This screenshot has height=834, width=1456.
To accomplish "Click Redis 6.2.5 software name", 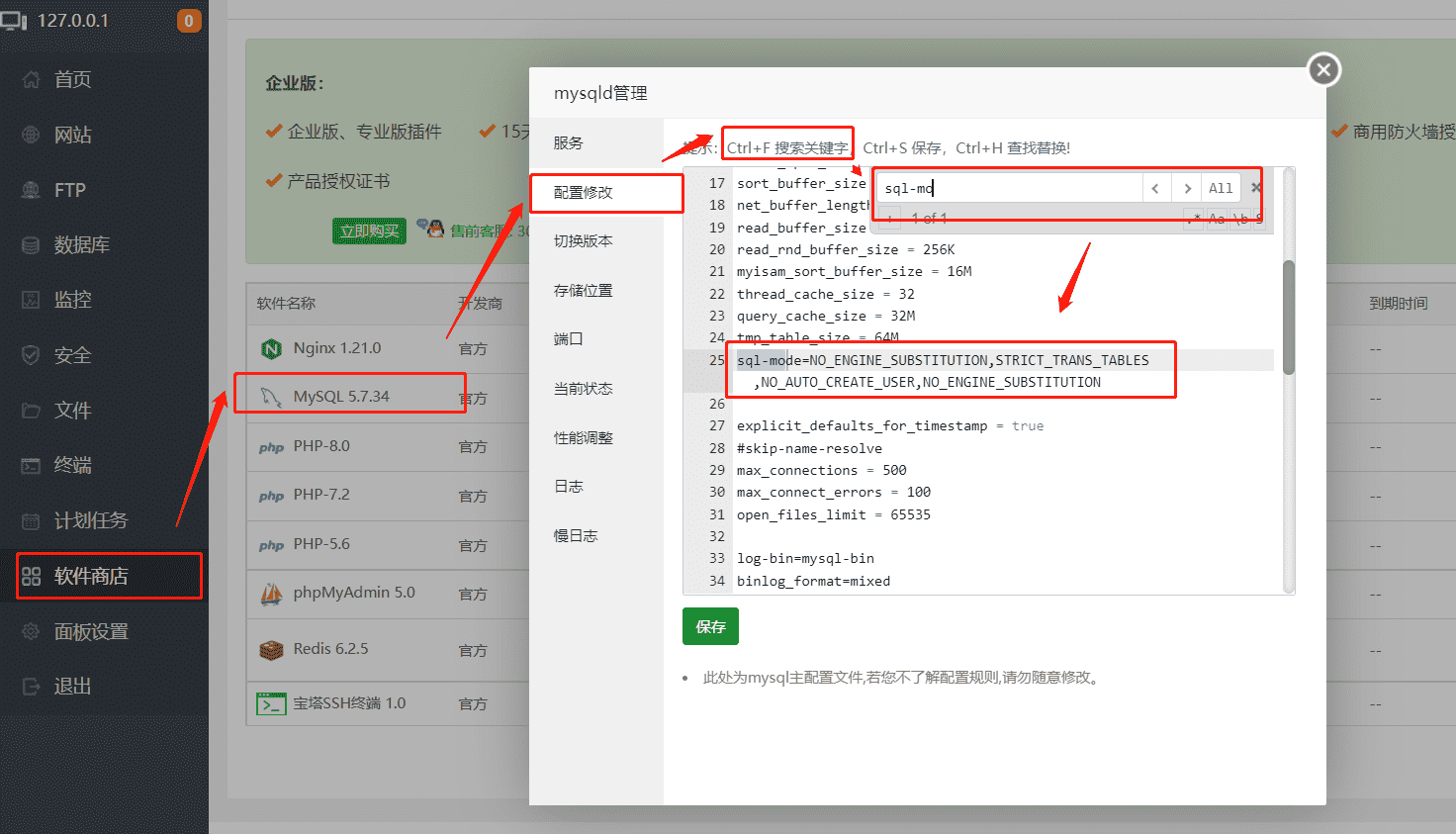I will click(x=330, y=649).
